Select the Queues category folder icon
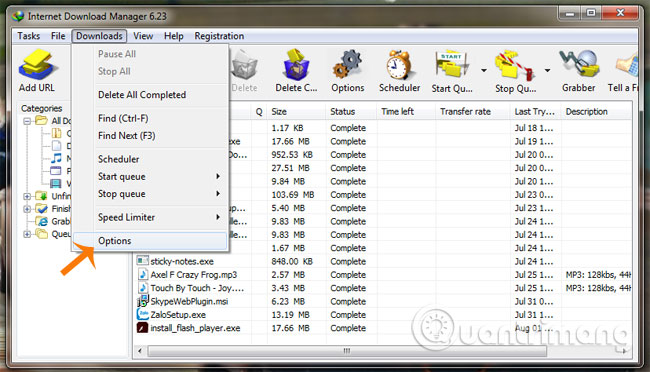This screenshot has height=372, width=650. point(41,234)
